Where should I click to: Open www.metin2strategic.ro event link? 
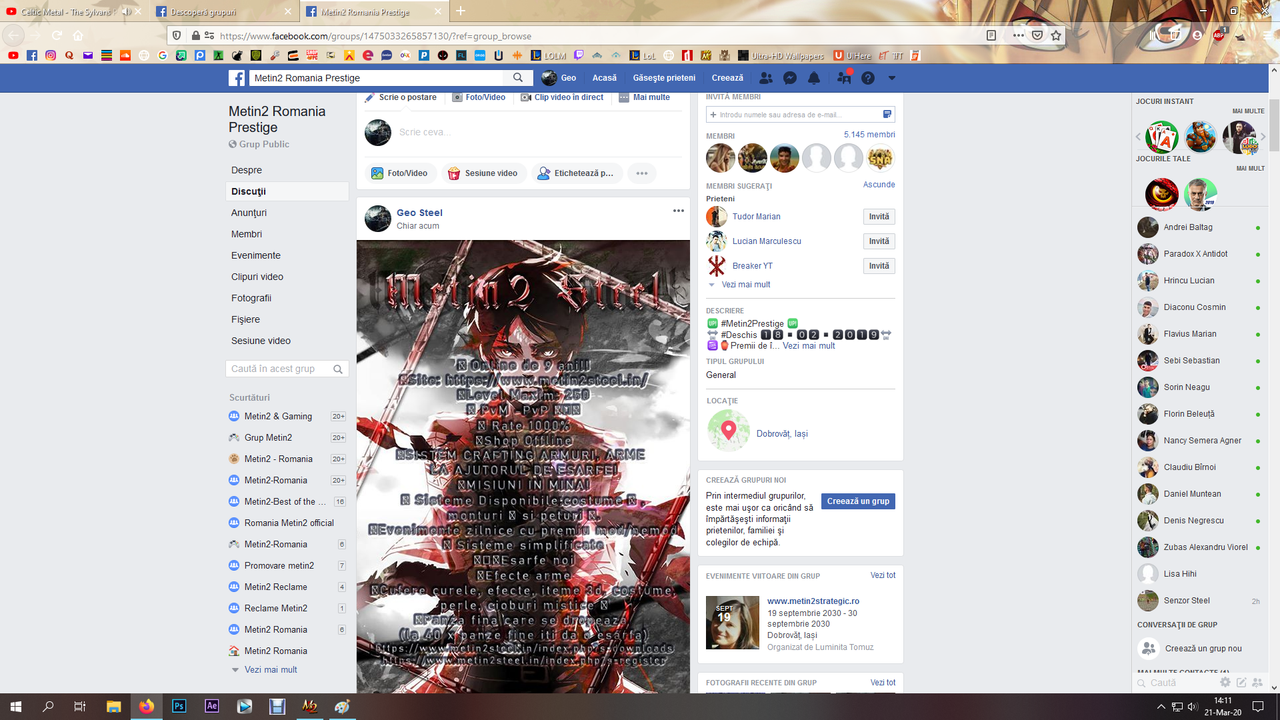point(813,601)
